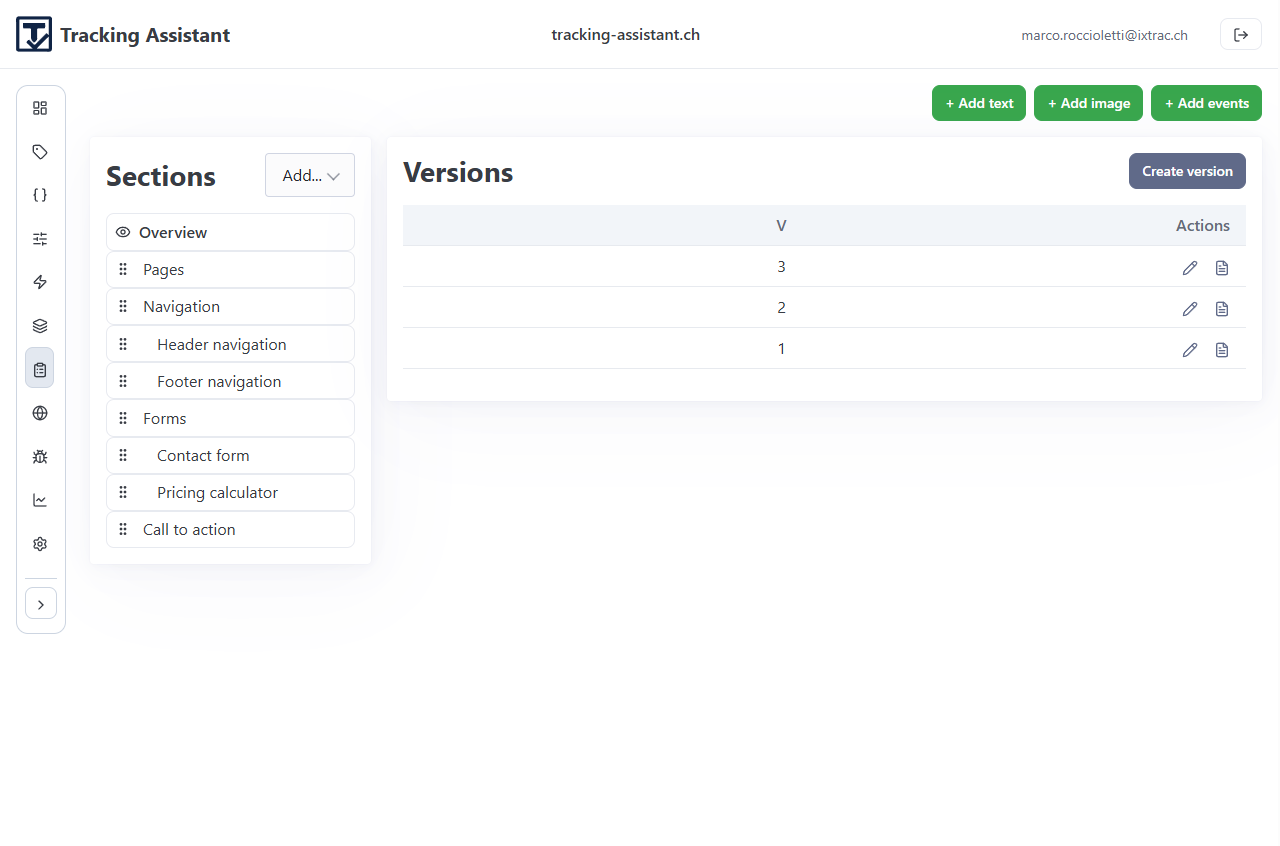This screenshot has width=1280, height=846.
Task: Select the Pricing calculator section
Action: [x=217, y=492]
